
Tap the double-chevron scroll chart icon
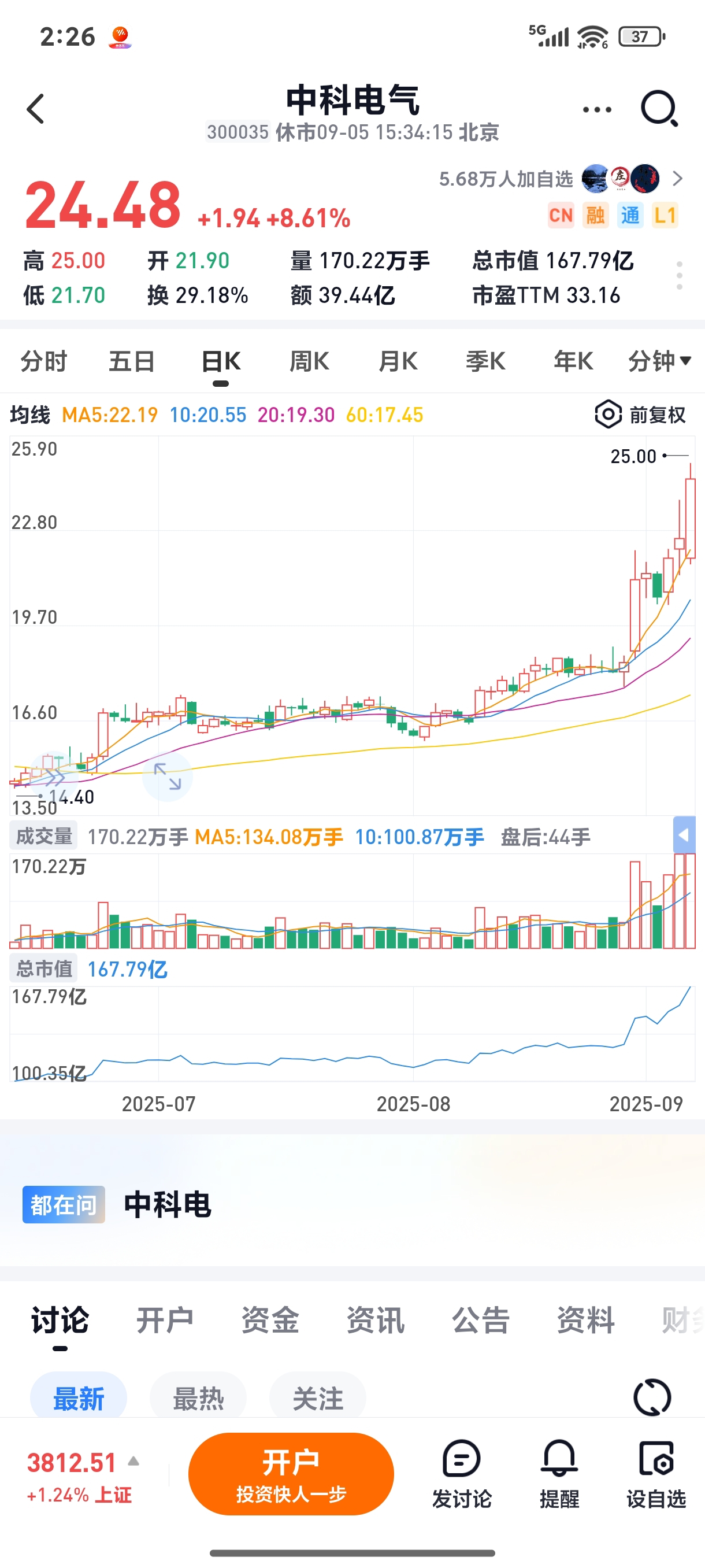54,776
